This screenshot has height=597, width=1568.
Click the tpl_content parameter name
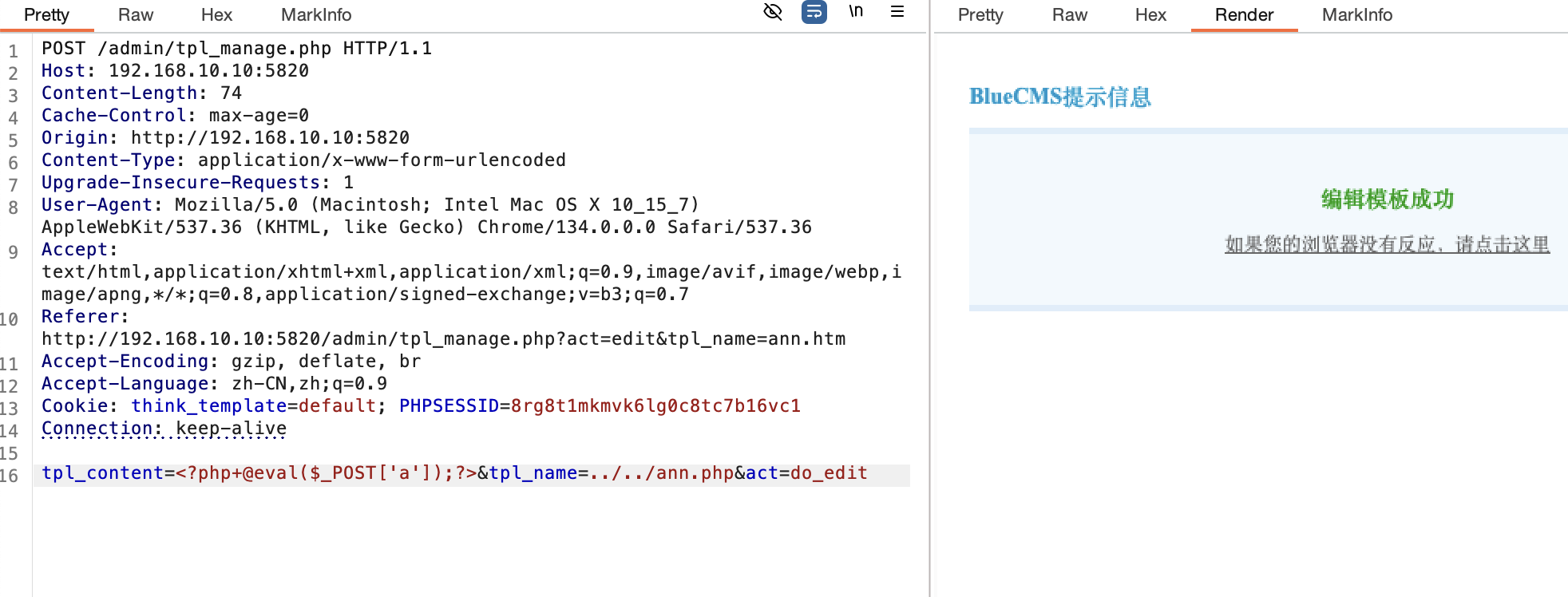(x=102, y=473)
